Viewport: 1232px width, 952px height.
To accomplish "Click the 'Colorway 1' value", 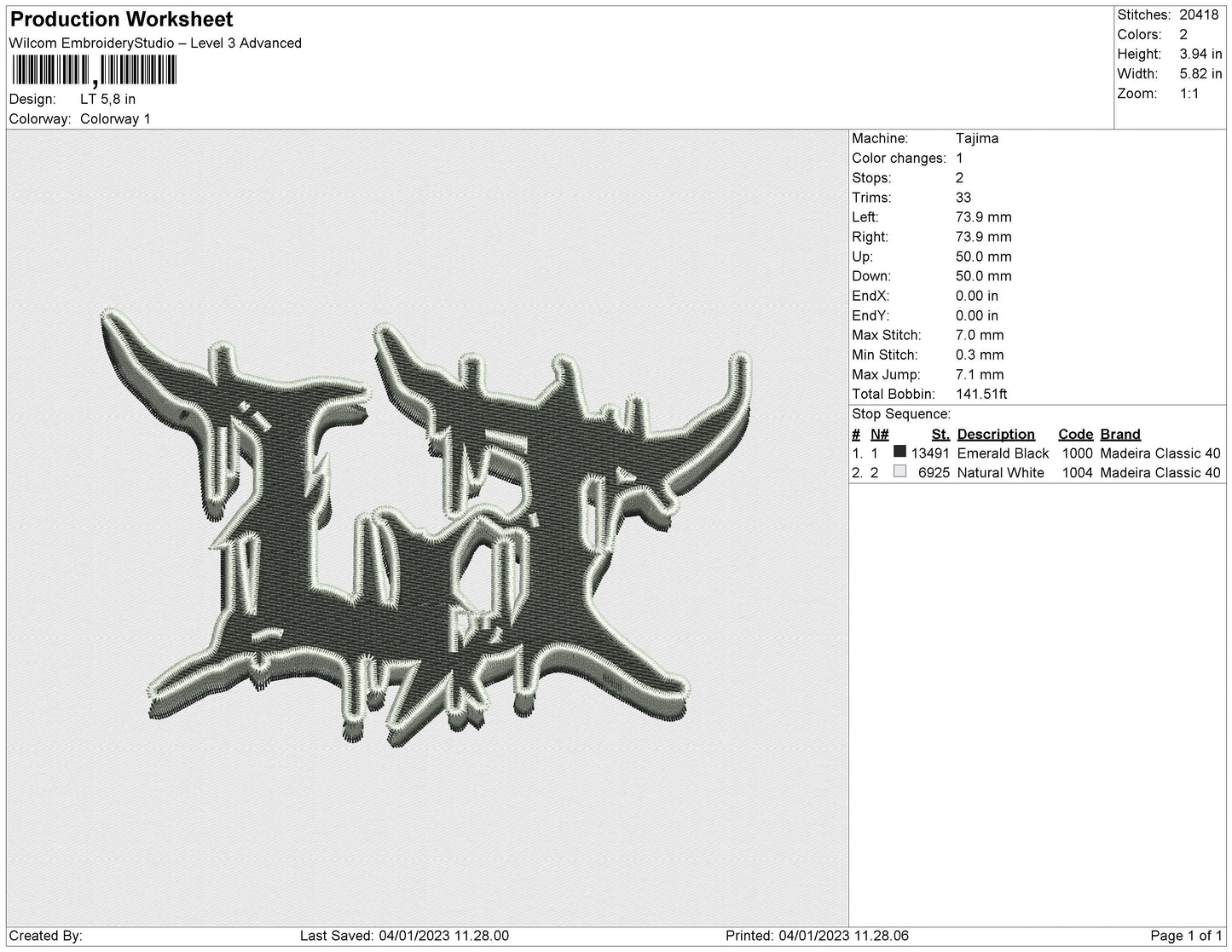I will tap(115, 118).
